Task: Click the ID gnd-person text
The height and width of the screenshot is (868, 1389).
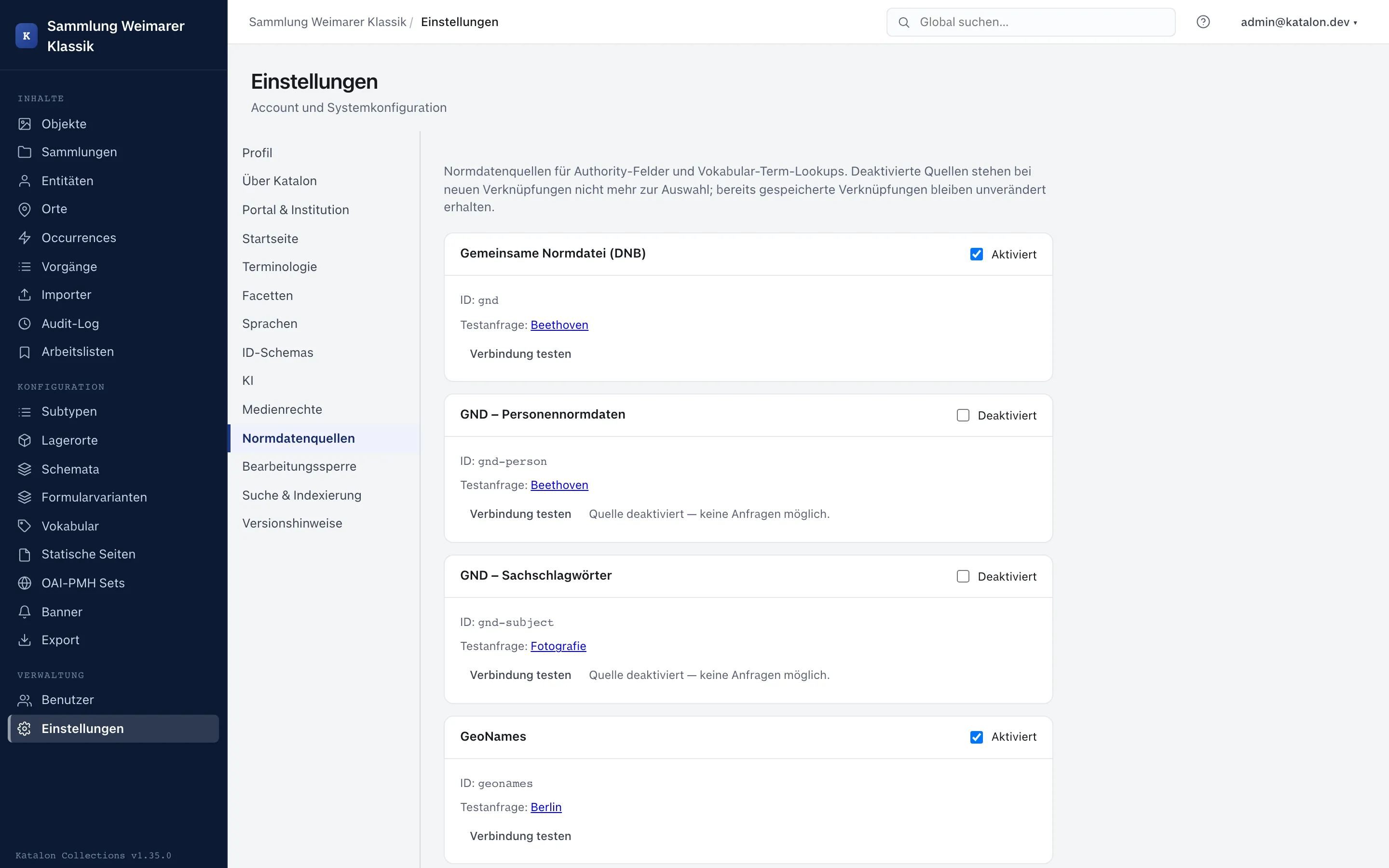Action: pyautogui.click(x=504, y=461)
